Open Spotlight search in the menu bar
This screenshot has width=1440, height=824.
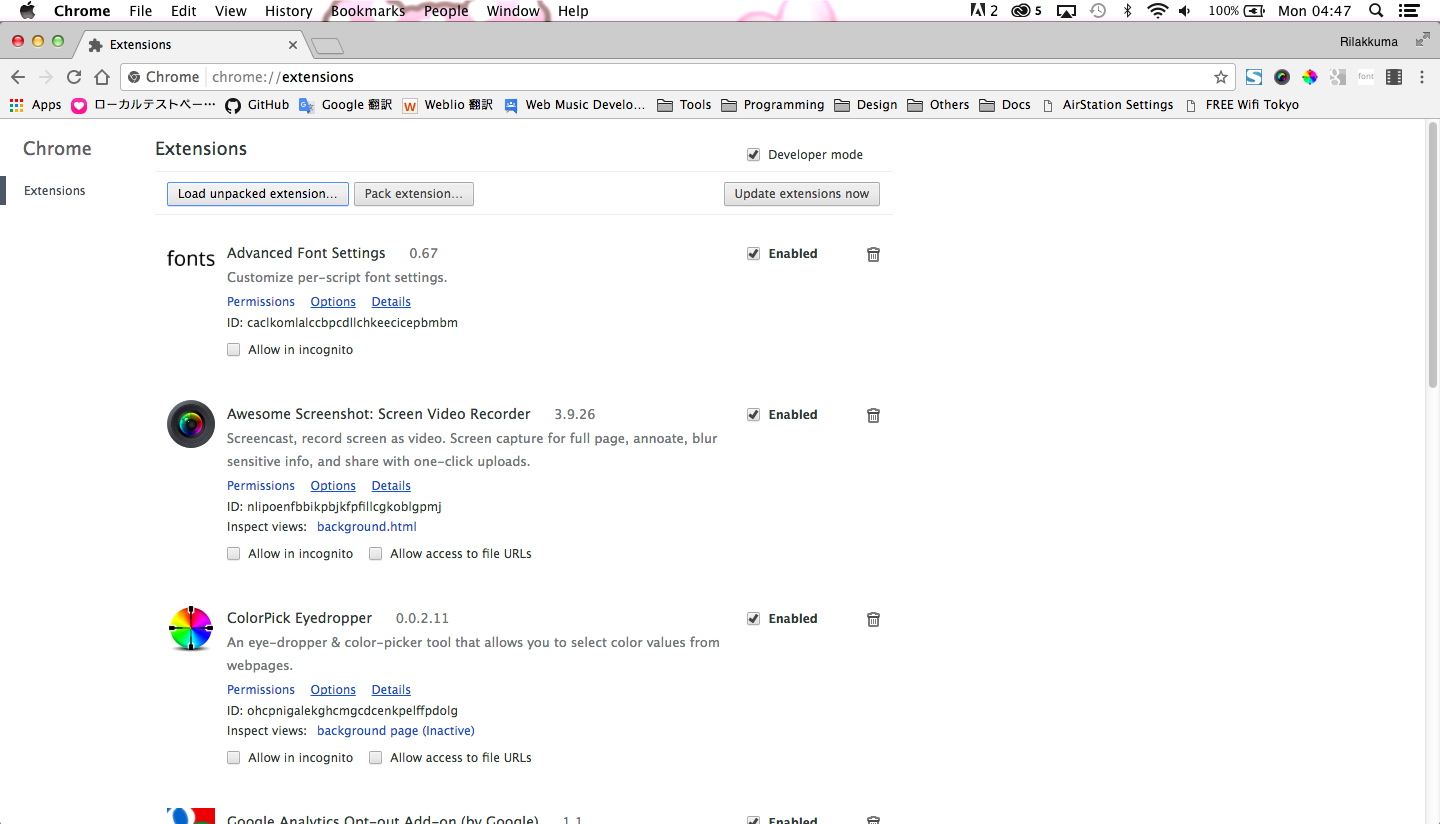click(1376, 11)
